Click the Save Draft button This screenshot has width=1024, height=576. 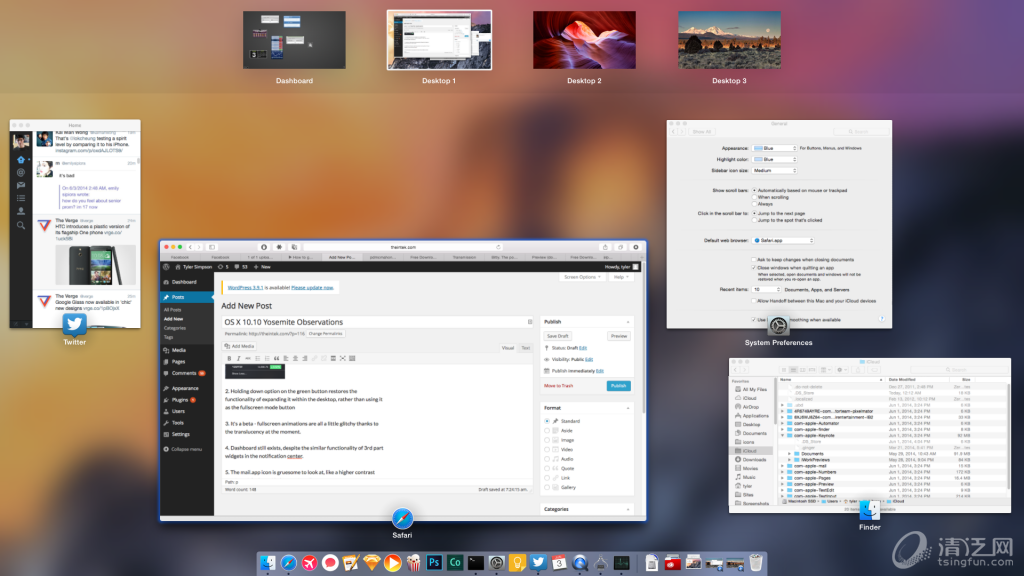pyautogui.click(x=558, y=336)
